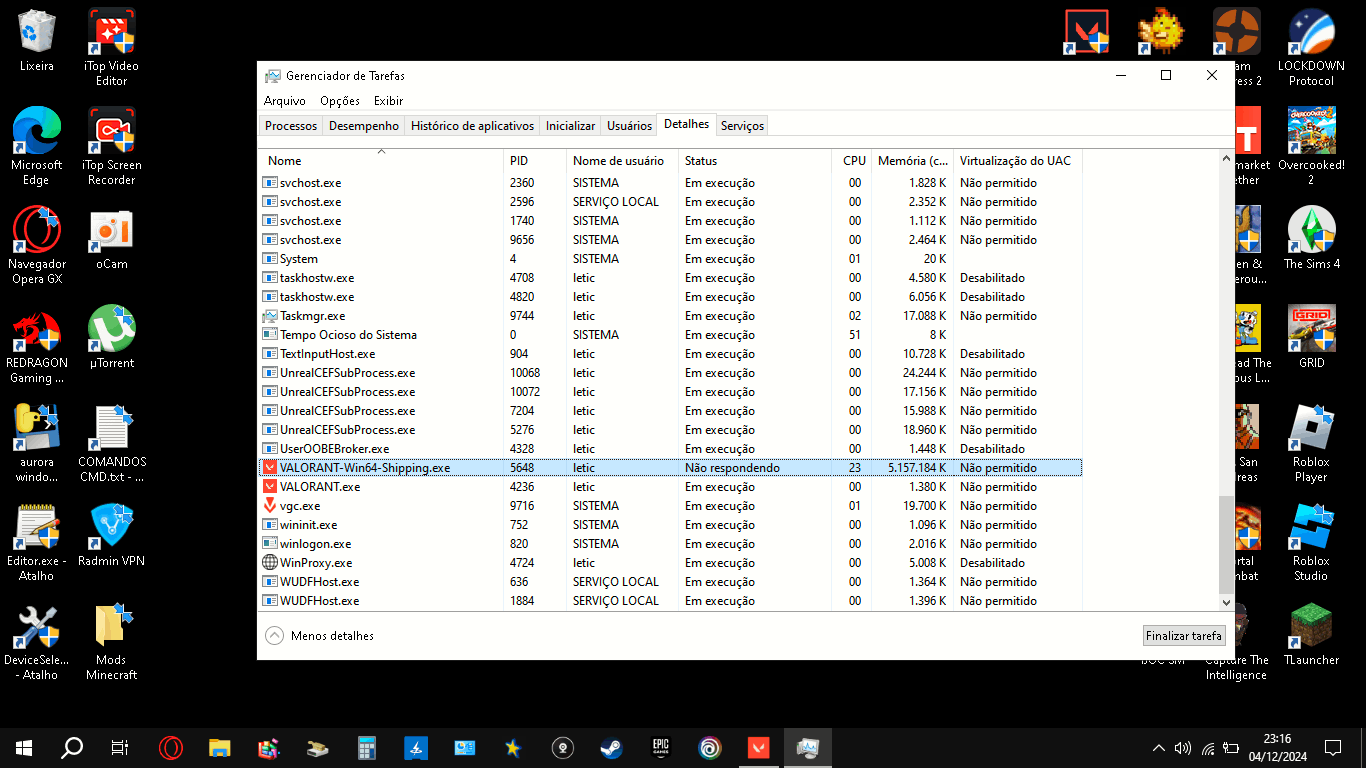Select Roblox Studio desktop shortcut
This screenshot has height=768, width=1366.
pos(1311,542)
